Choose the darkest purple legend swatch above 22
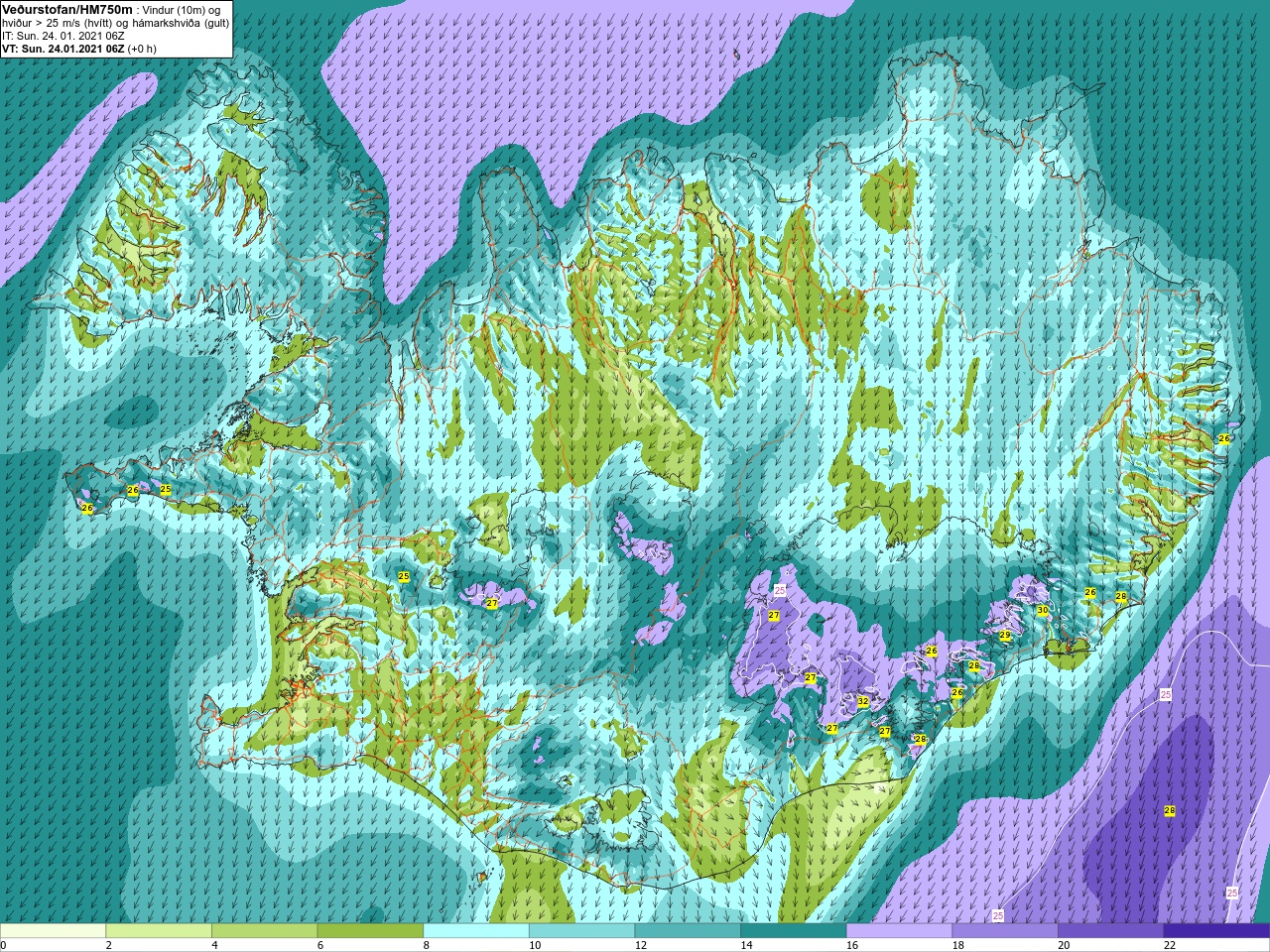Image resolution: width=1270 pixels, height=952 pixels. click(1216, 931)
